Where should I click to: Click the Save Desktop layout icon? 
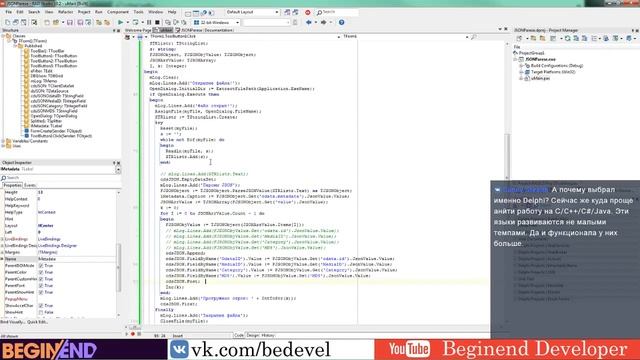click(x=287, y=12)
